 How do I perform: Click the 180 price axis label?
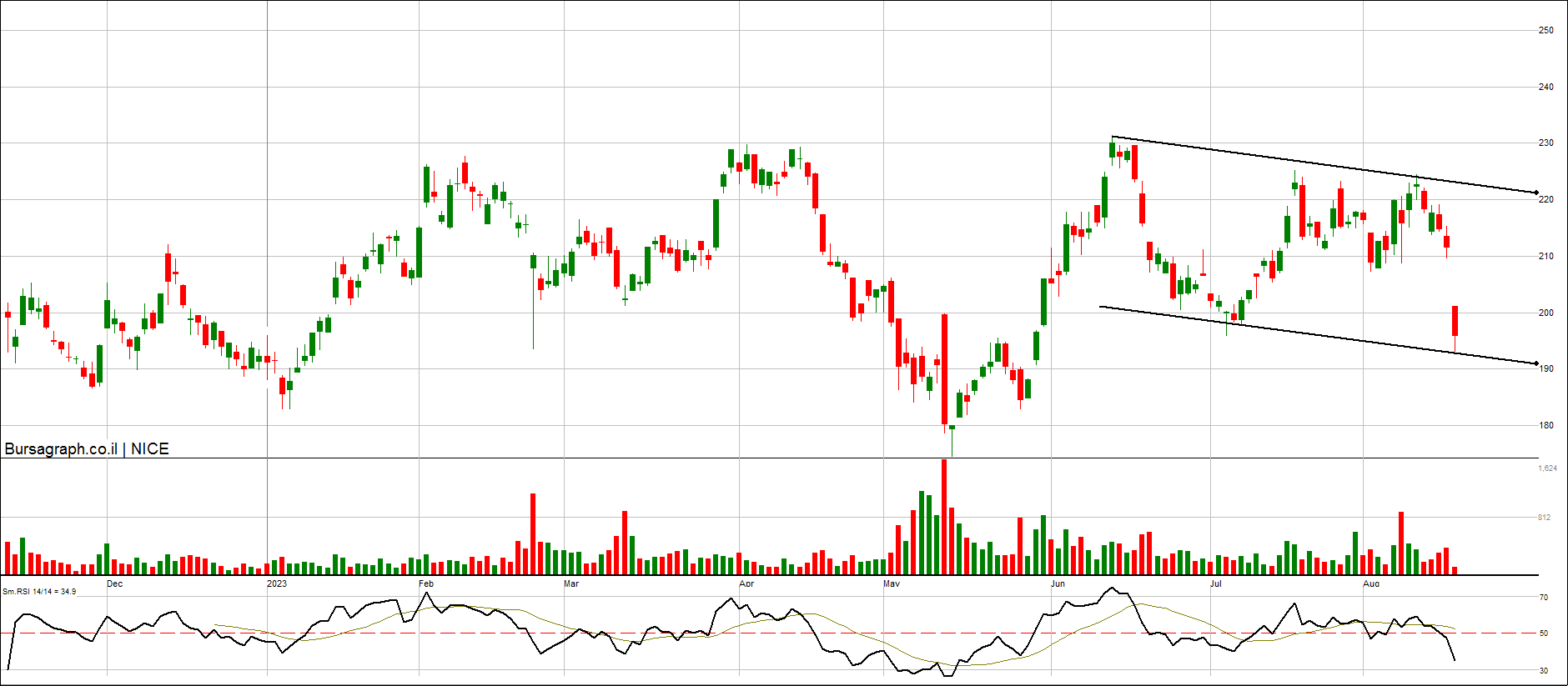[1545, 425]
